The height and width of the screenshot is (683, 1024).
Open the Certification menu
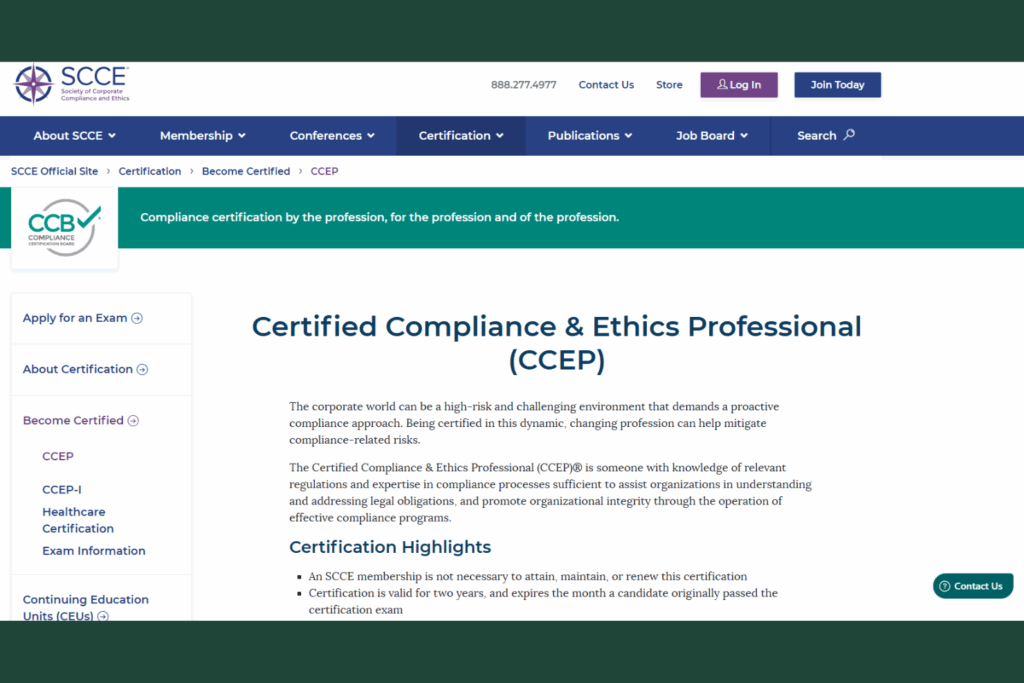(461, 136)
